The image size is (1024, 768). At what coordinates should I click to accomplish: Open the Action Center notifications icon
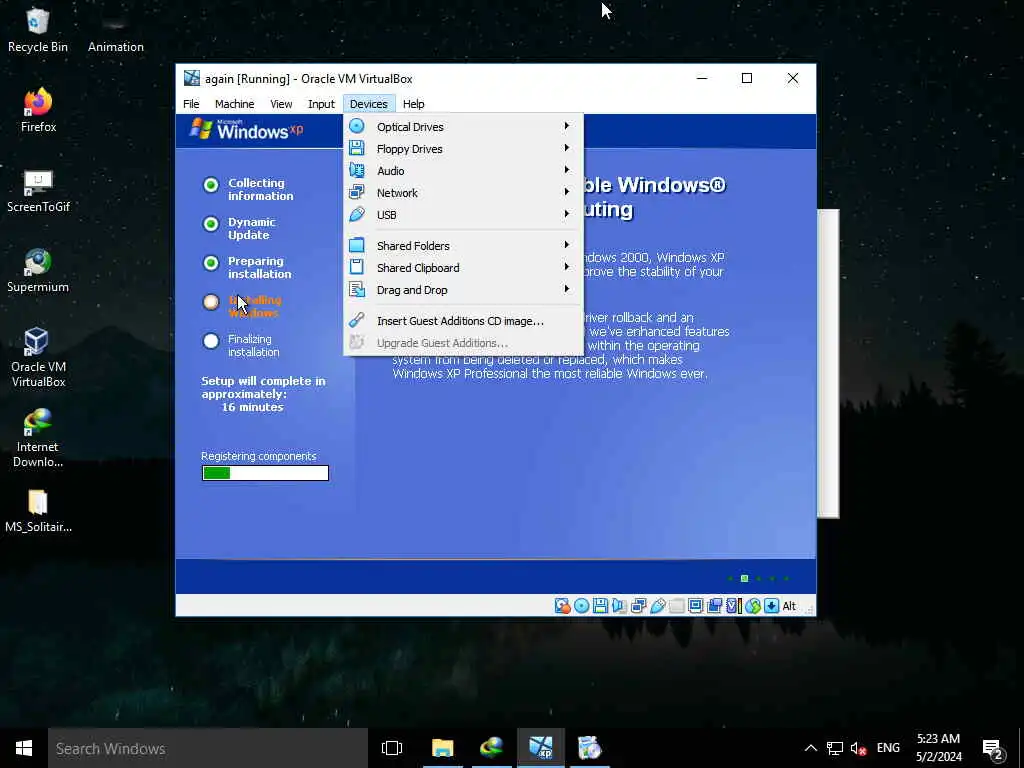click(x=993, y=749)
